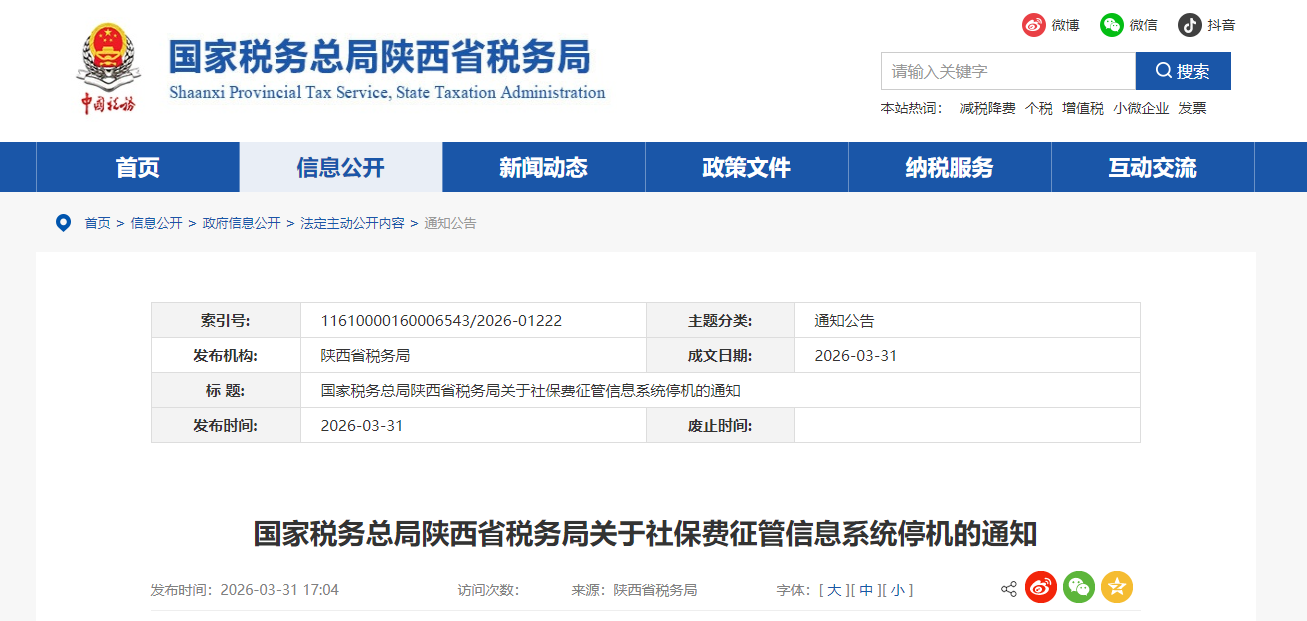
Task: Click the 增值税 hot keyword link
Action: (x=1082, y=107)
